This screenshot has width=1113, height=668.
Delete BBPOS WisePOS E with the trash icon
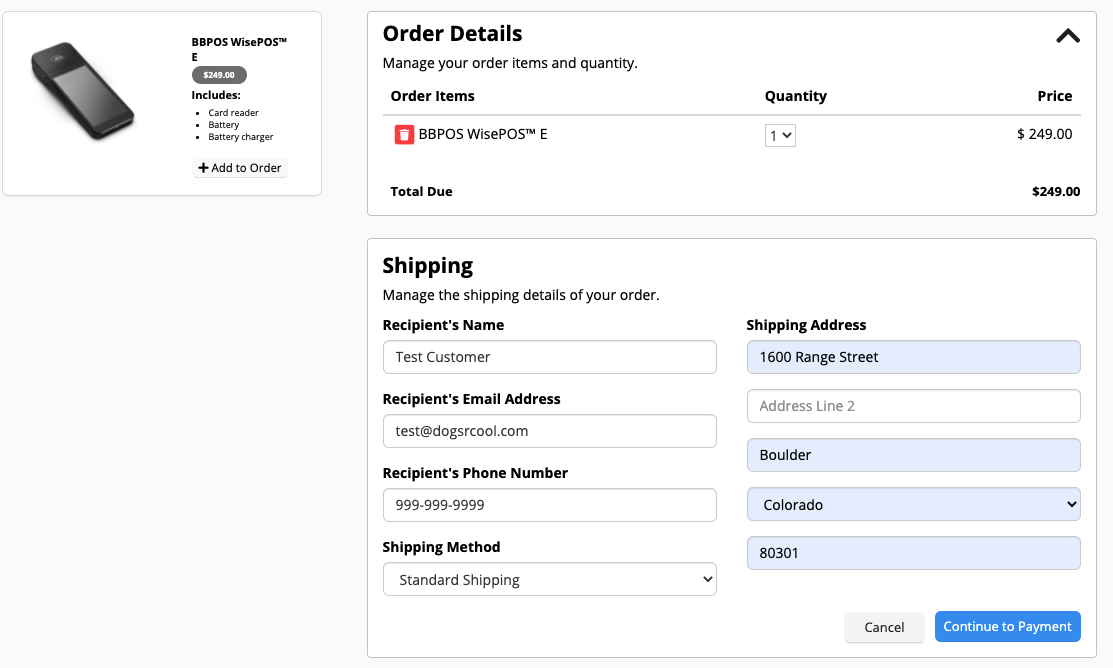pyautogui.click(x=404, y=135)
